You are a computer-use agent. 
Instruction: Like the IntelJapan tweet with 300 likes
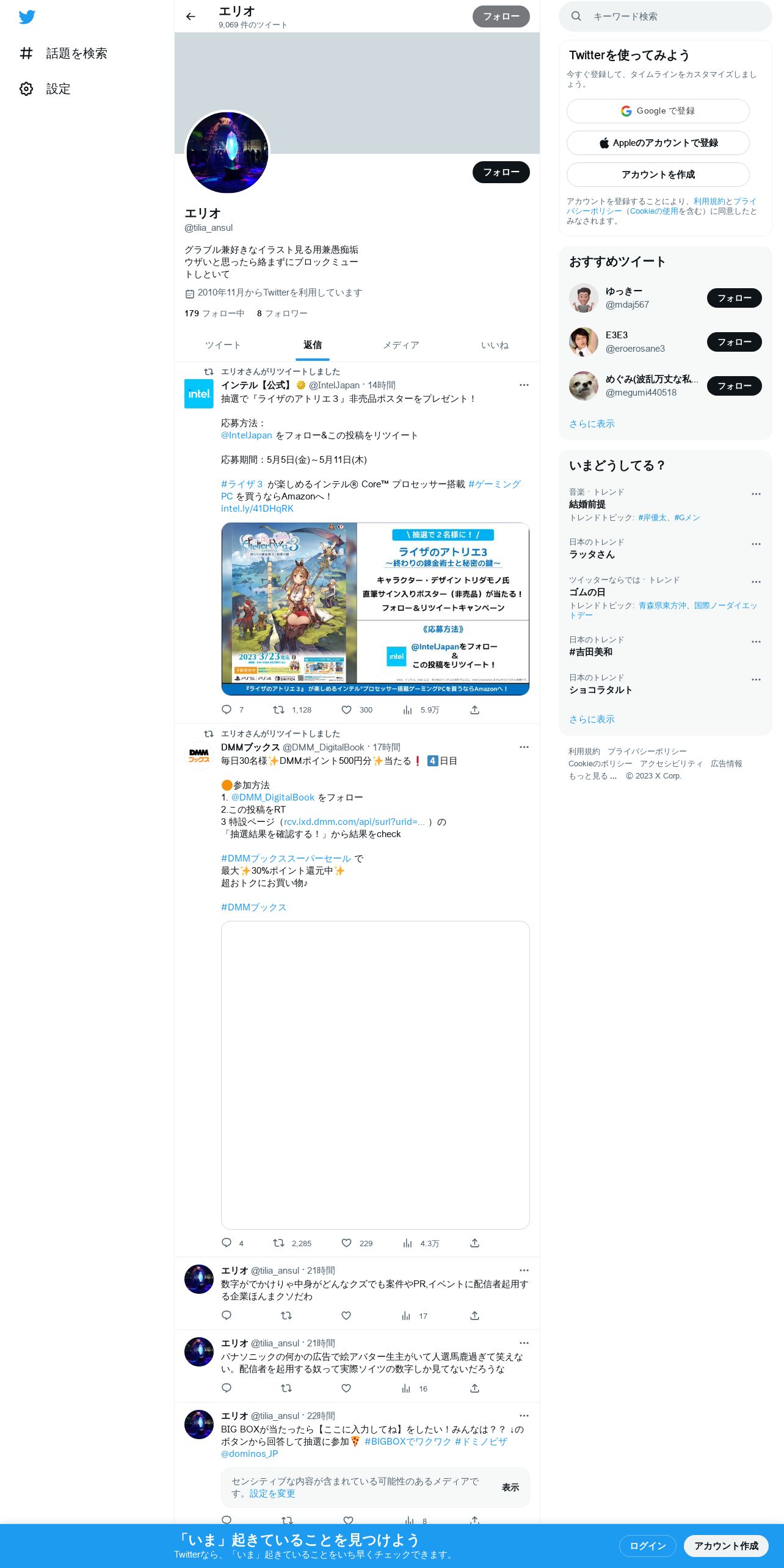tap(346, 710)
